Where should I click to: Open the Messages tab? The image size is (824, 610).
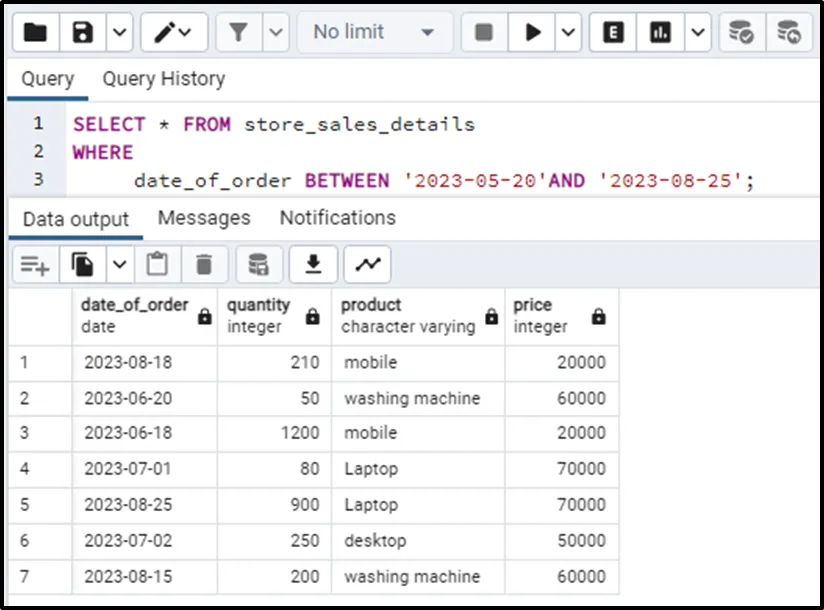coord(204,218)
